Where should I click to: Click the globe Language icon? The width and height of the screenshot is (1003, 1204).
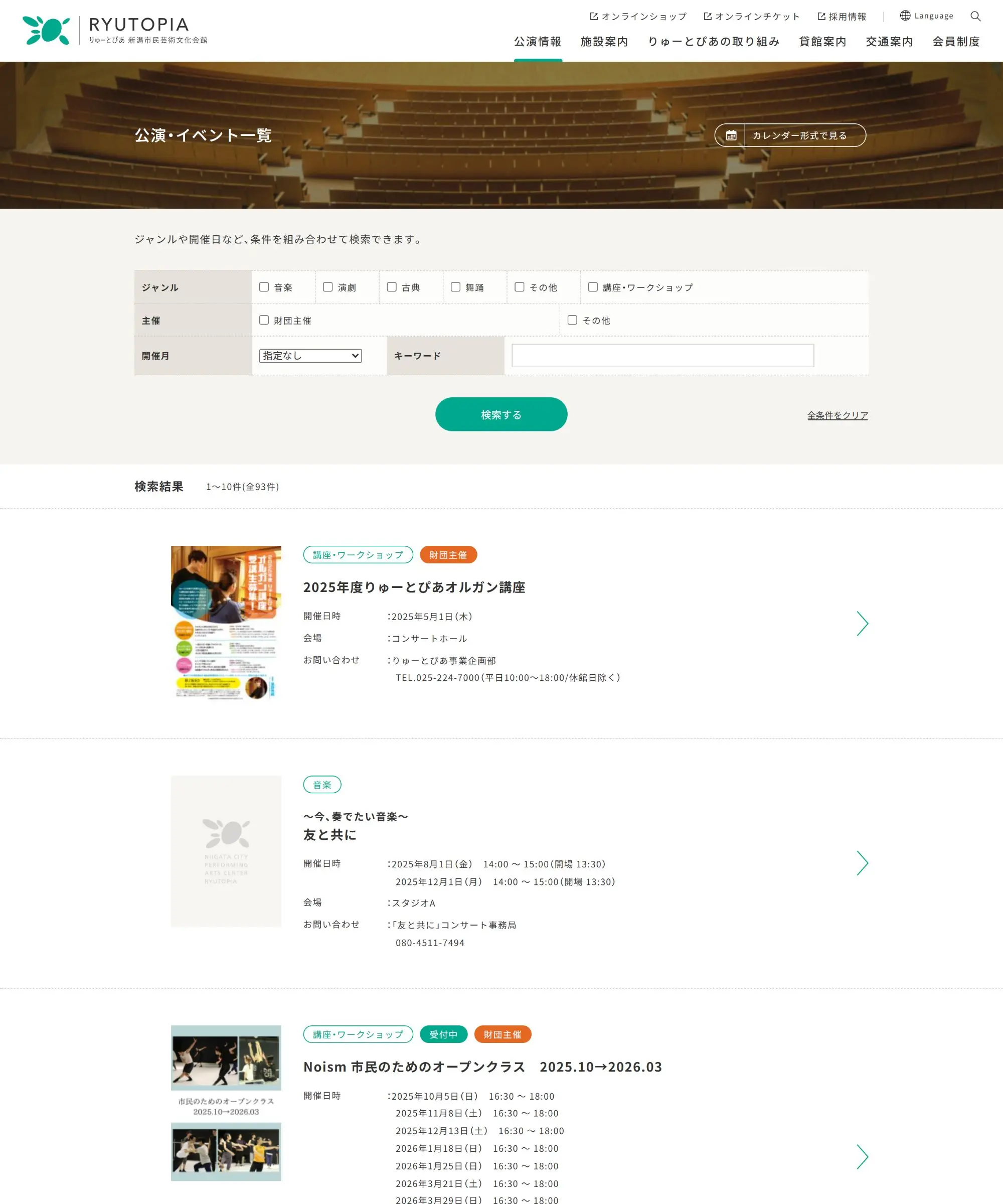905,16
